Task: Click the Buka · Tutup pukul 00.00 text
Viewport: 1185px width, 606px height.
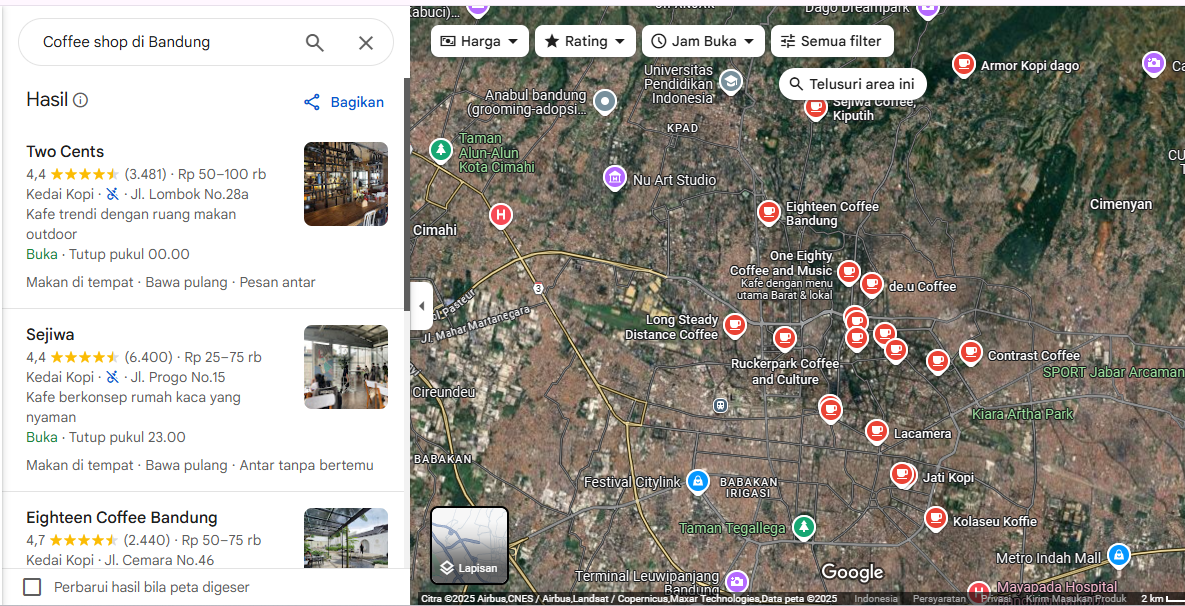Action: coord(108,254)
